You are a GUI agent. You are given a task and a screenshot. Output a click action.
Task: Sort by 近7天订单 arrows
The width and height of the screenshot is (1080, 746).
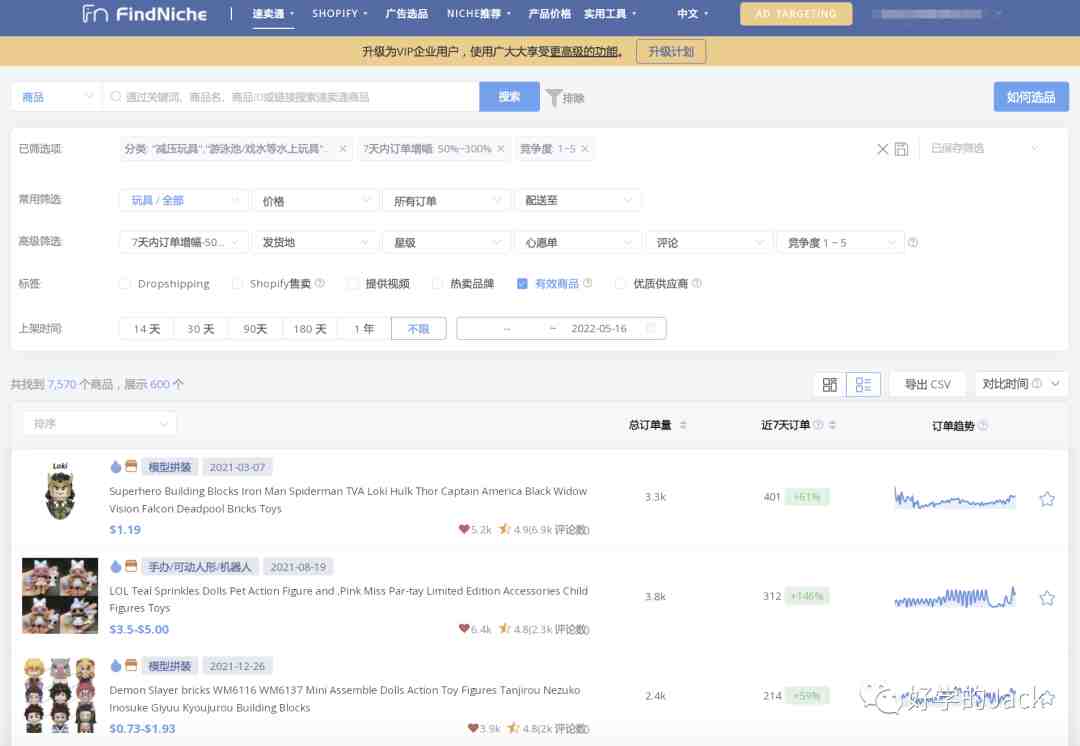click(832, 425)
